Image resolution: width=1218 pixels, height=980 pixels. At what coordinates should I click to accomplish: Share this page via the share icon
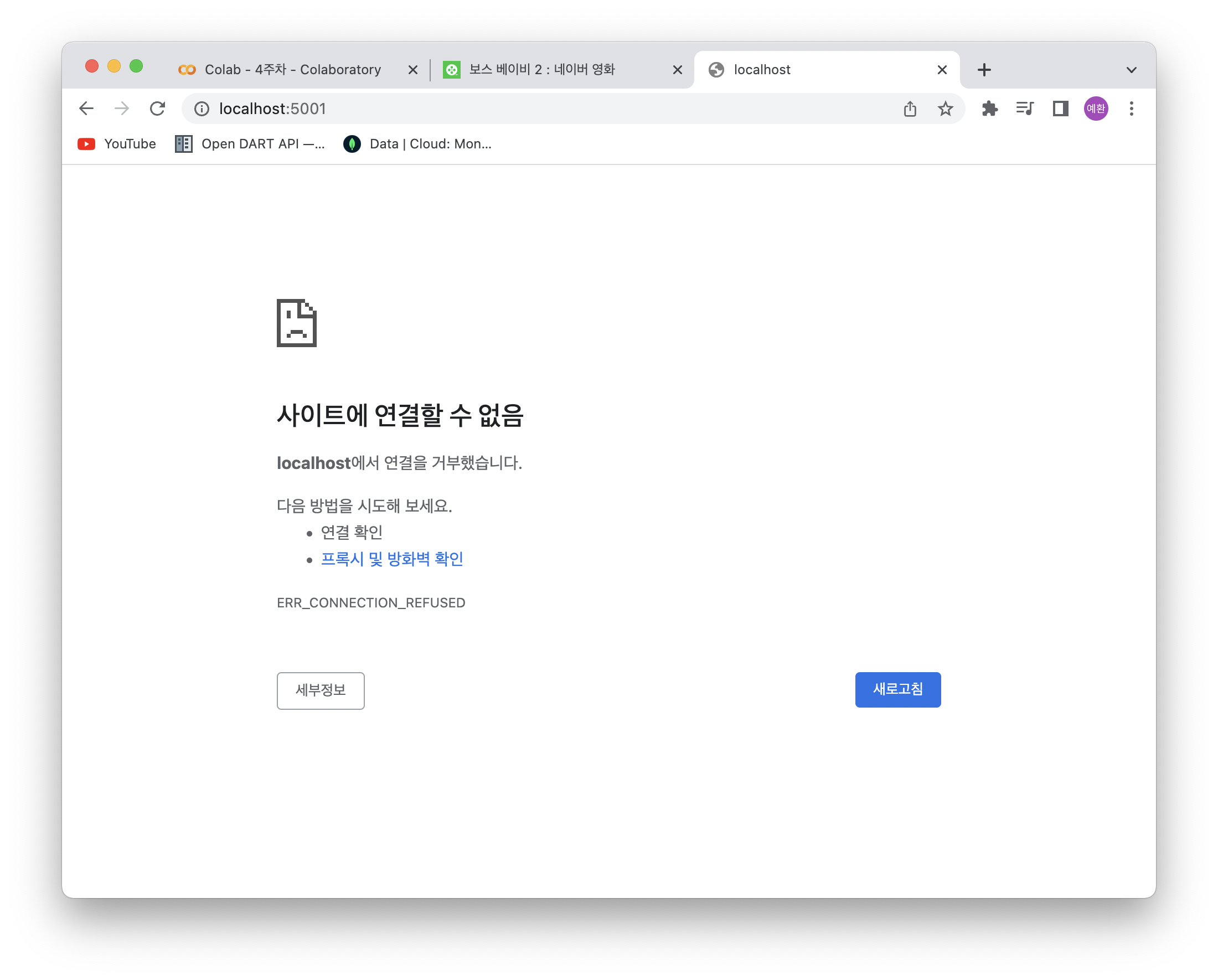910,109
